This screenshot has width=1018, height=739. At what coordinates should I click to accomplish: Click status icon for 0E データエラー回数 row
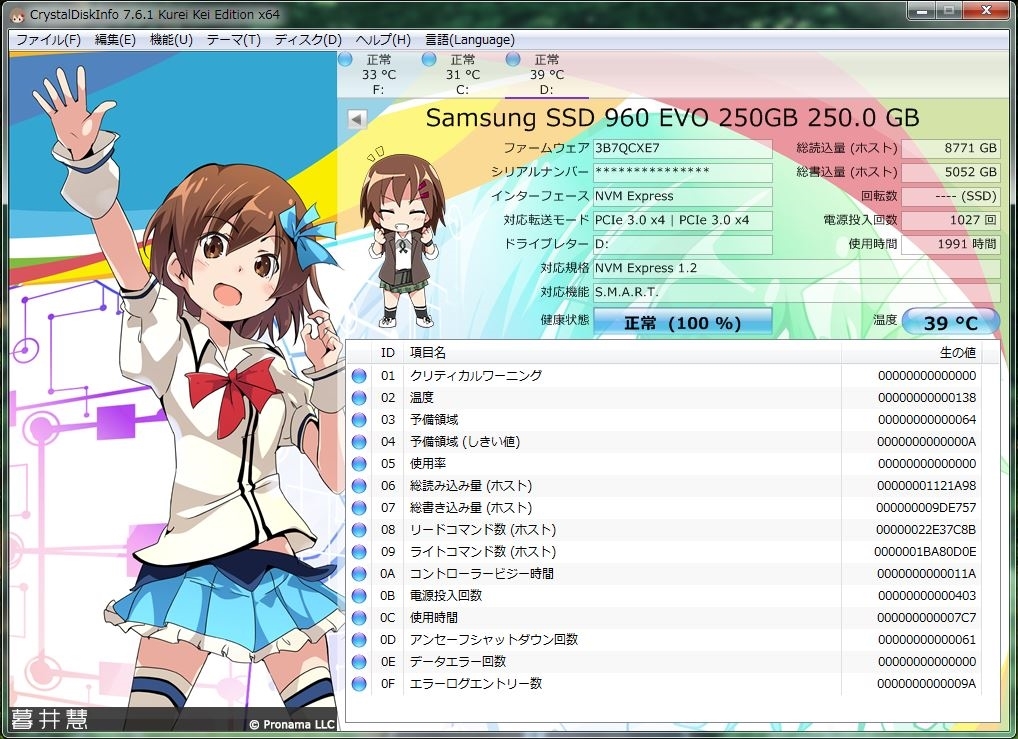[x=359, y=662]
